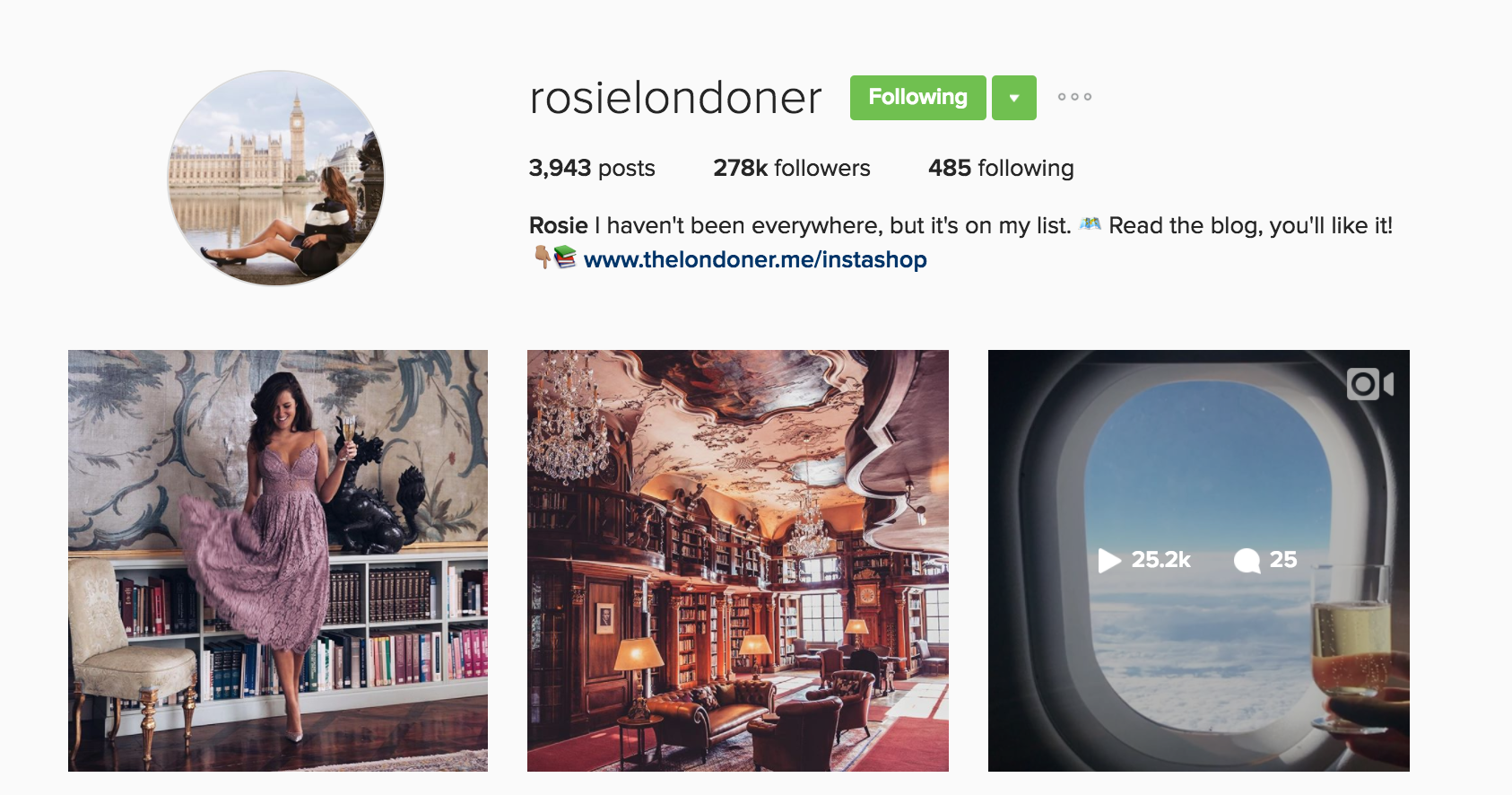Click the map emoji in bio
The image size is (1512, 795).
[1090, 224]
